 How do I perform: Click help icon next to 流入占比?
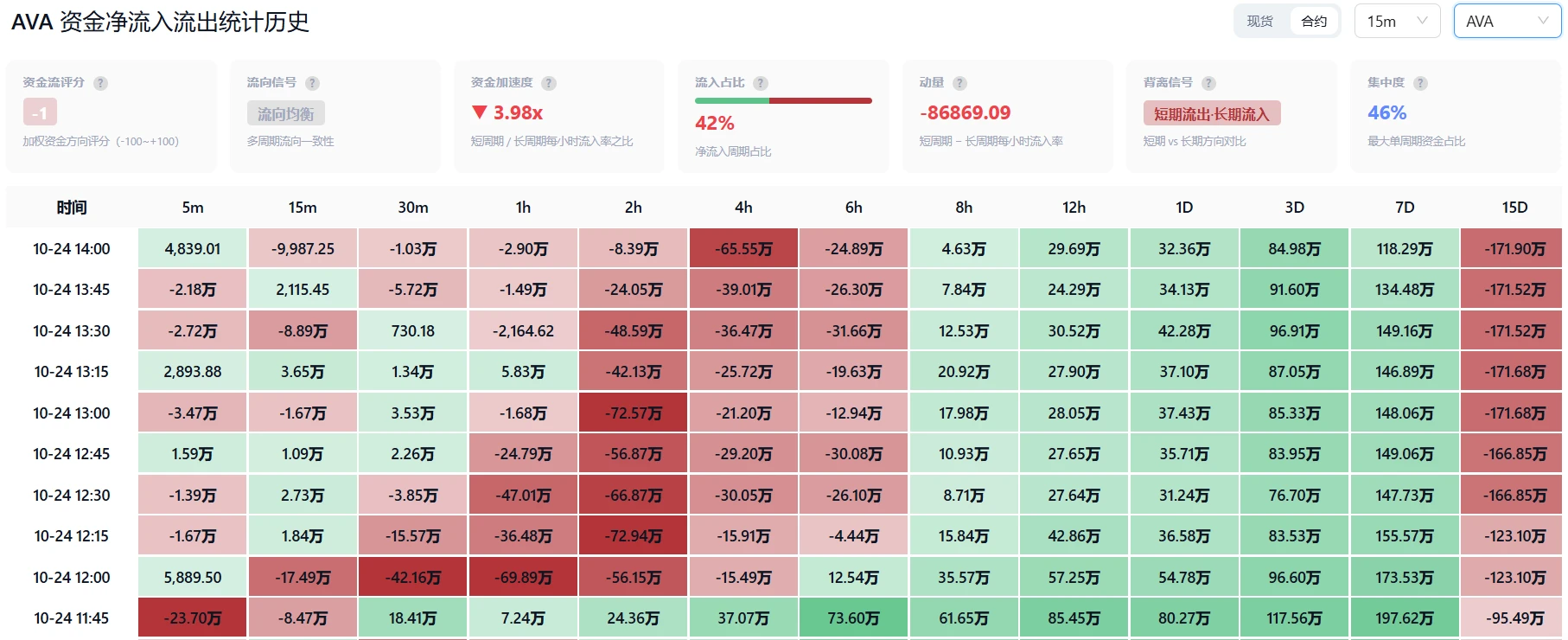pos(761,83)
